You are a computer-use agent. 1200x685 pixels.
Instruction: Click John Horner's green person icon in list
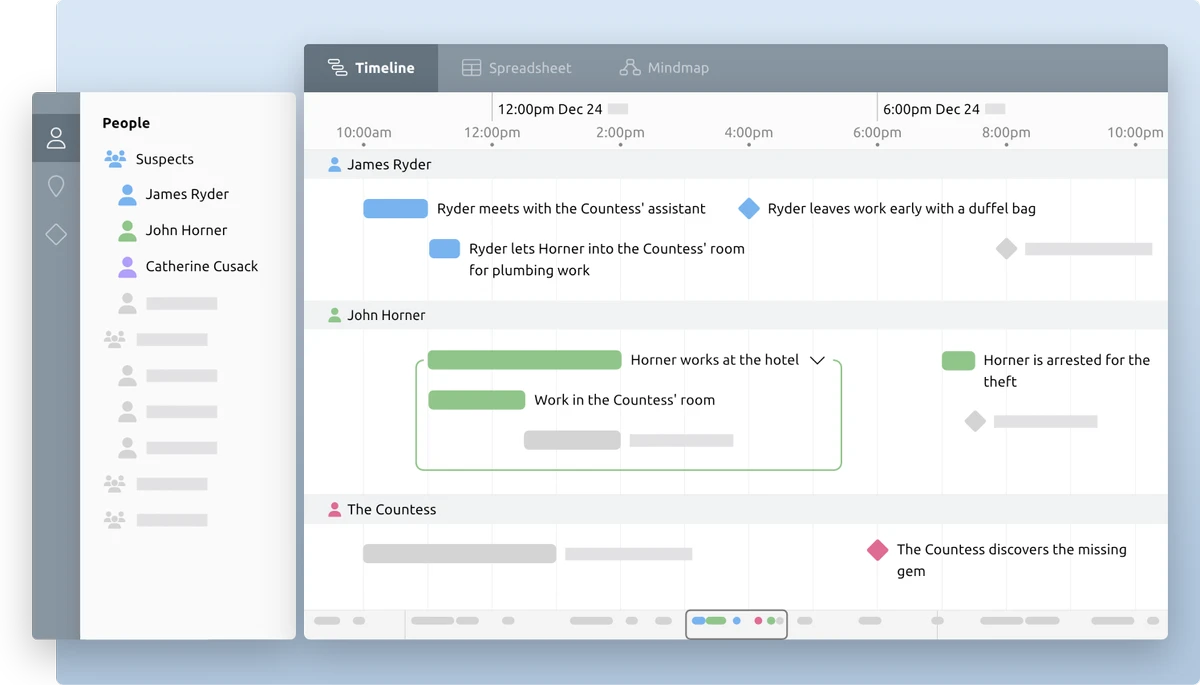point(127,230)
